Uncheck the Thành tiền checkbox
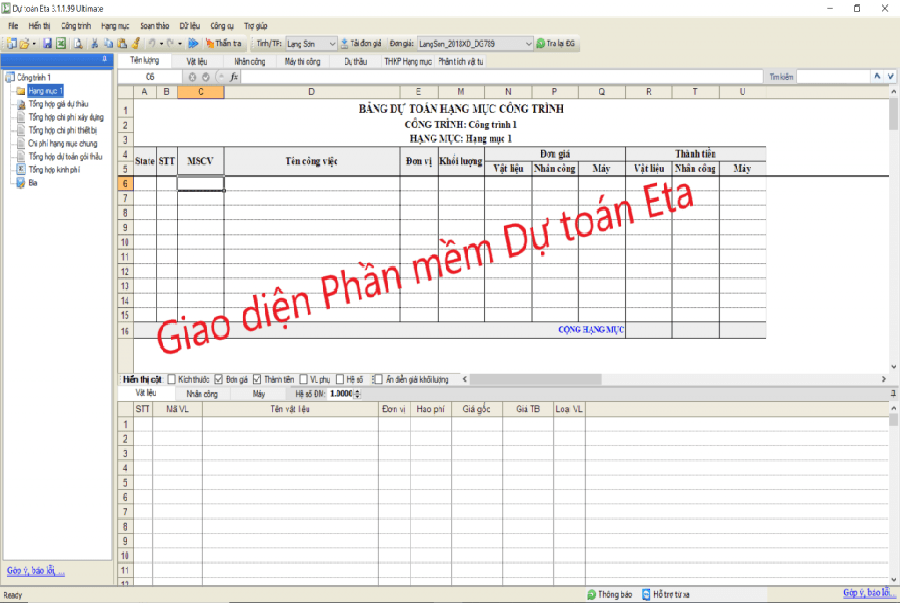 click(257, 380)
